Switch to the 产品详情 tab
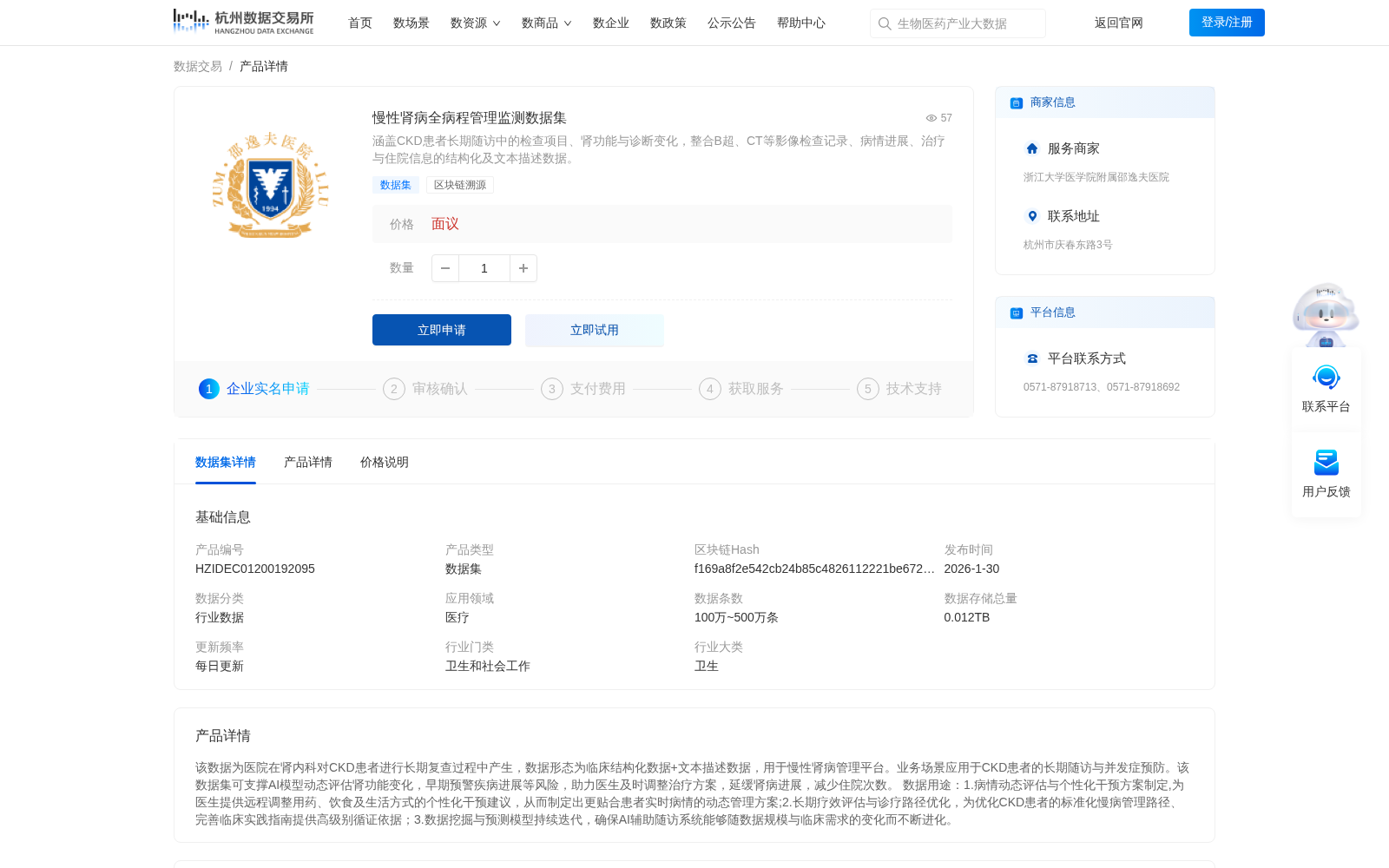The height and width of the screenshot is (868, 1389). tap(308, 463)
